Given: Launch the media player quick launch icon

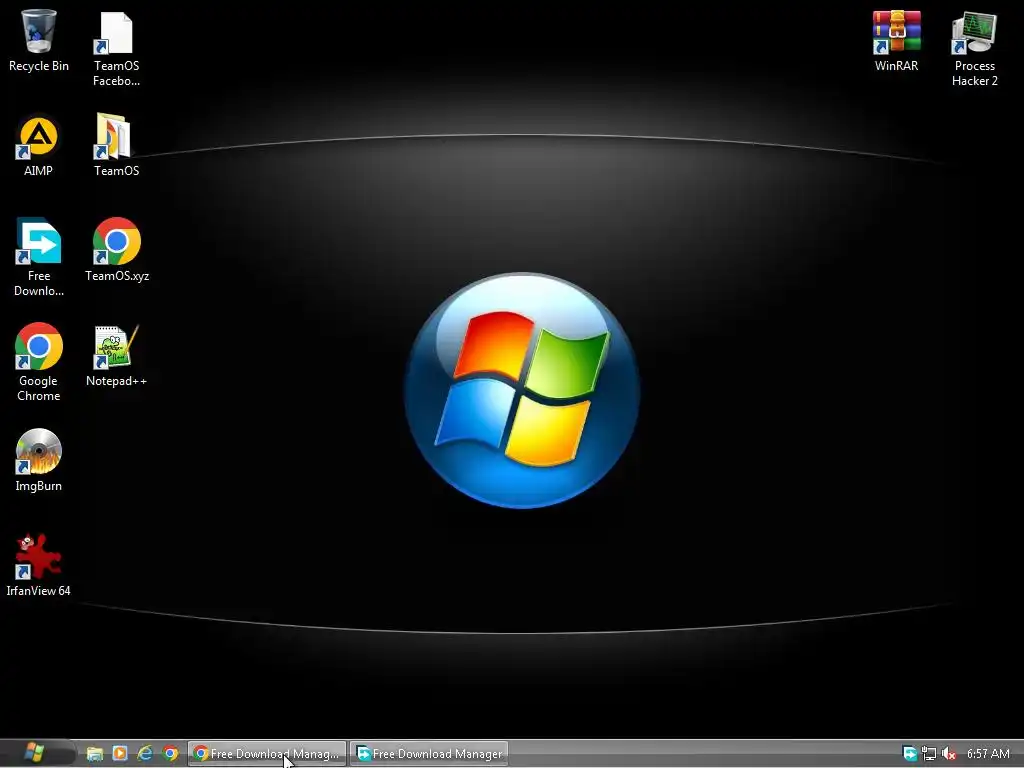Looking at the screenshot, I should pos(120,754).
